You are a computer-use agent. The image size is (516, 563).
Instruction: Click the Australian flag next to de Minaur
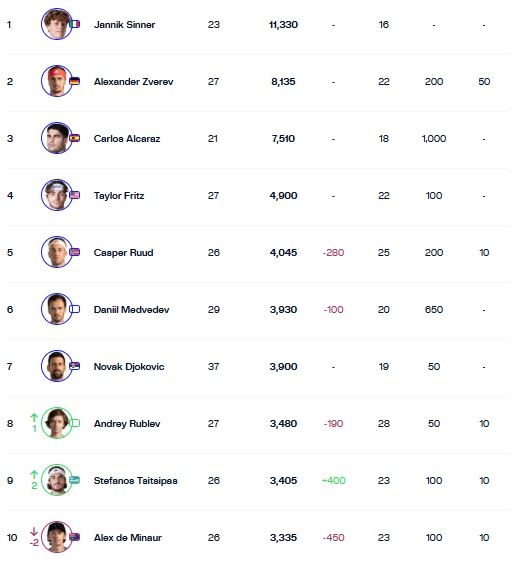click(x=75, y=538)
